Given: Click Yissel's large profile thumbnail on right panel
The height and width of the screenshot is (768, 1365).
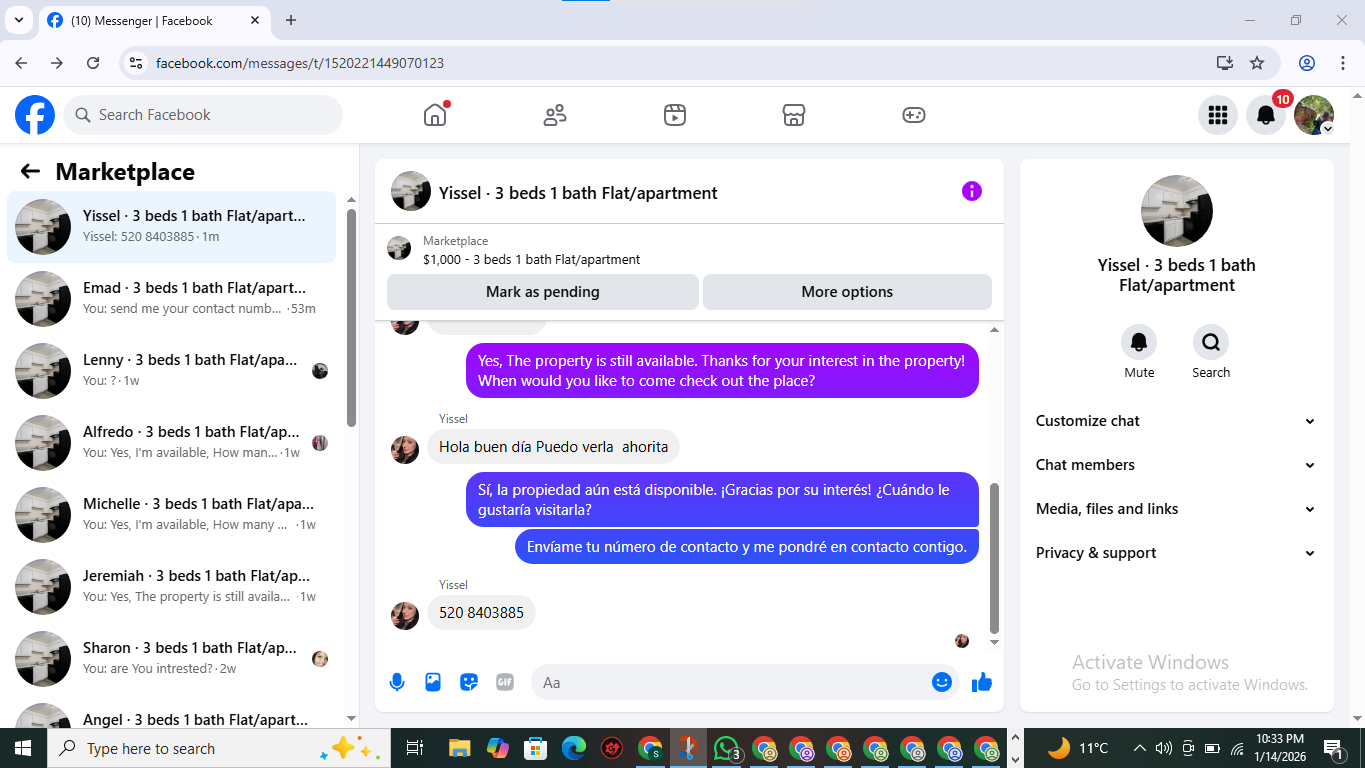Looking at the screenshot, I should pyautogui.click(x=1177, y=211).
